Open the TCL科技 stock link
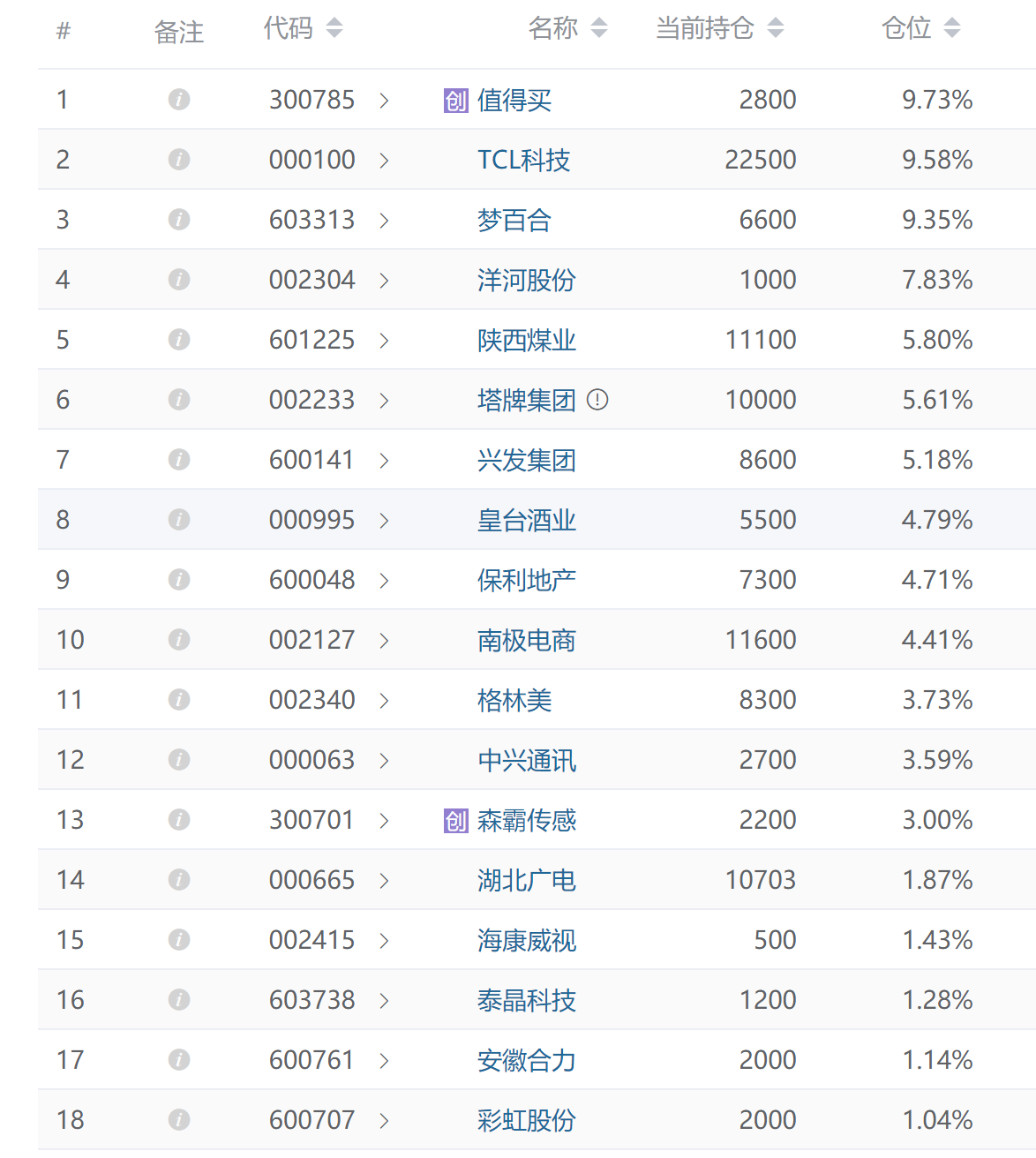Image resolution: width=1036 pixels, height=1158 pixels. point(524,161)
